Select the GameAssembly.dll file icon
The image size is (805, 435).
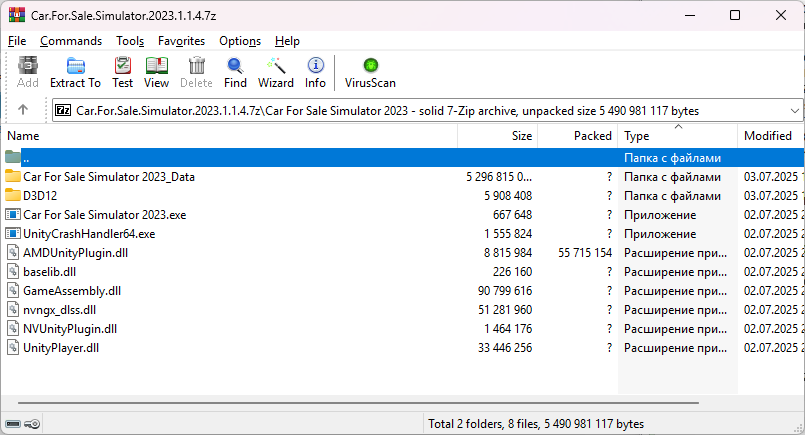(x=13, y=290)
